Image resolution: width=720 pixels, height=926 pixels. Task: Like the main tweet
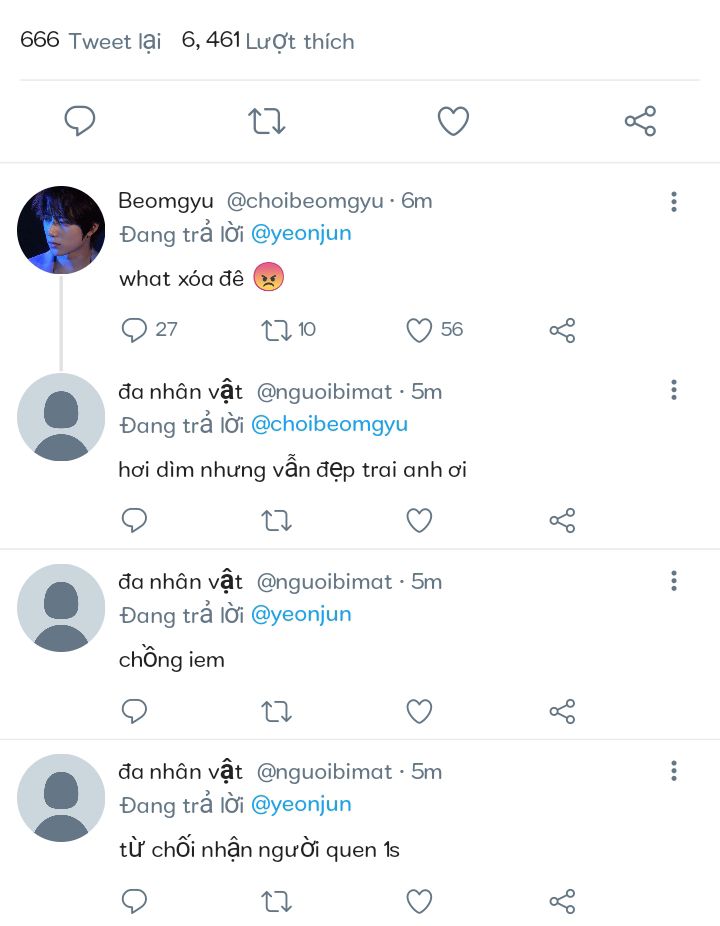[453, 121]
